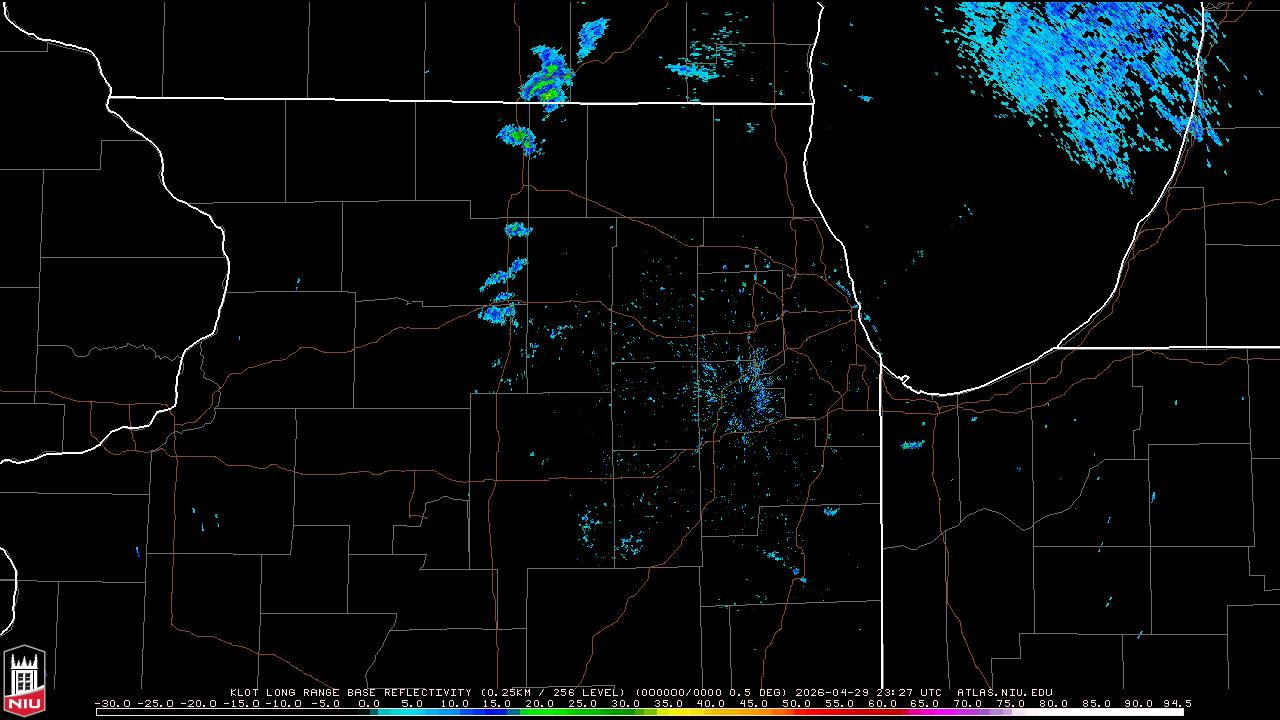Click the green storm cell south of border
Image resolution: width=1280 pixels, height=720 pixels.
(518, 136)
